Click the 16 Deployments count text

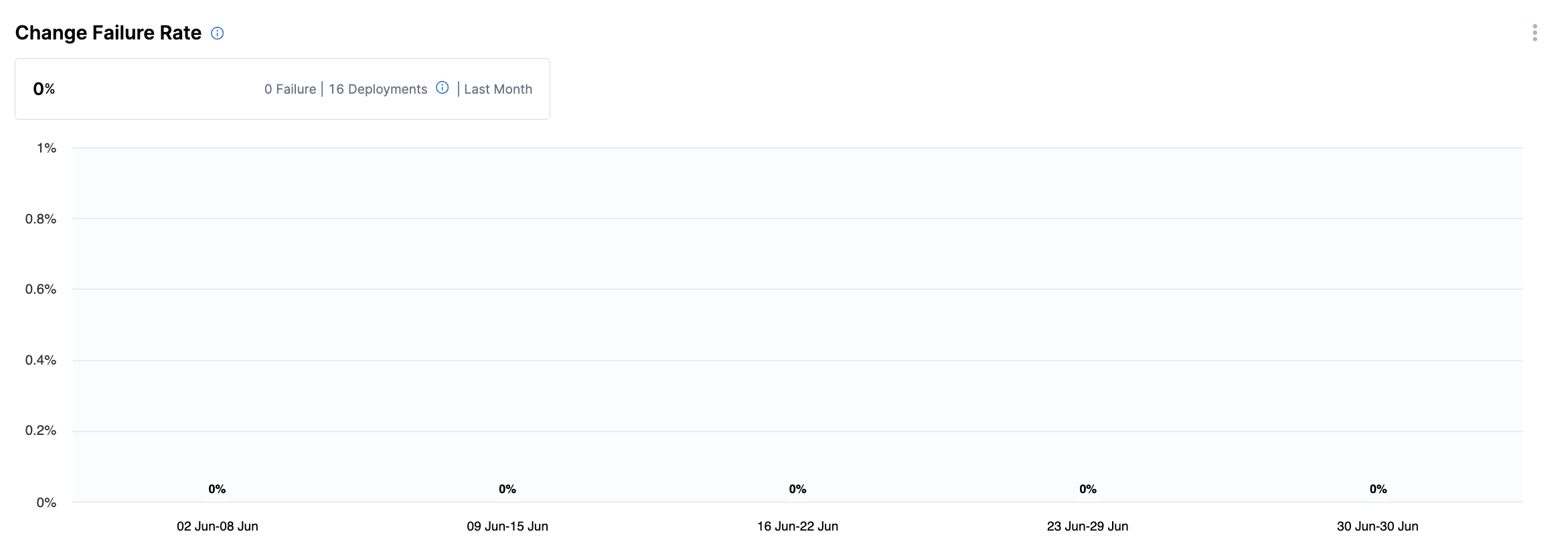(378, 89)
